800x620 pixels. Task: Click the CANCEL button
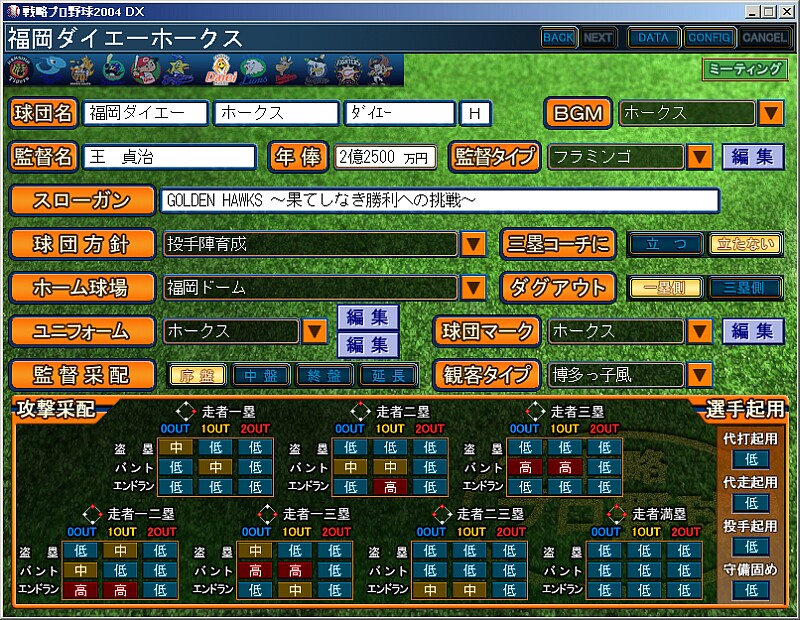coord(764,37)
